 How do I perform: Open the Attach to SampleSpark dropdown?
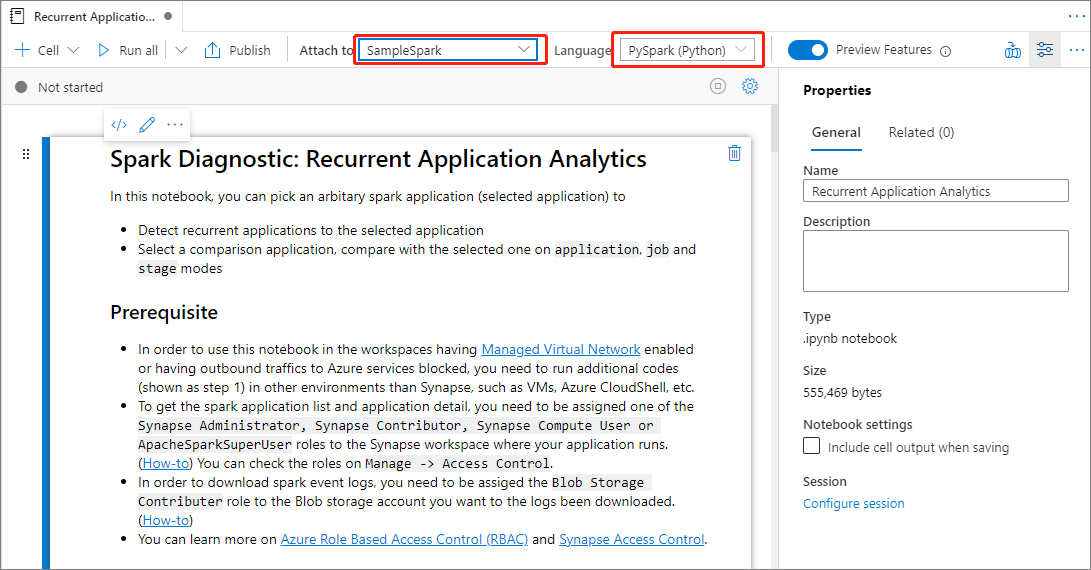tap(448, 50)
